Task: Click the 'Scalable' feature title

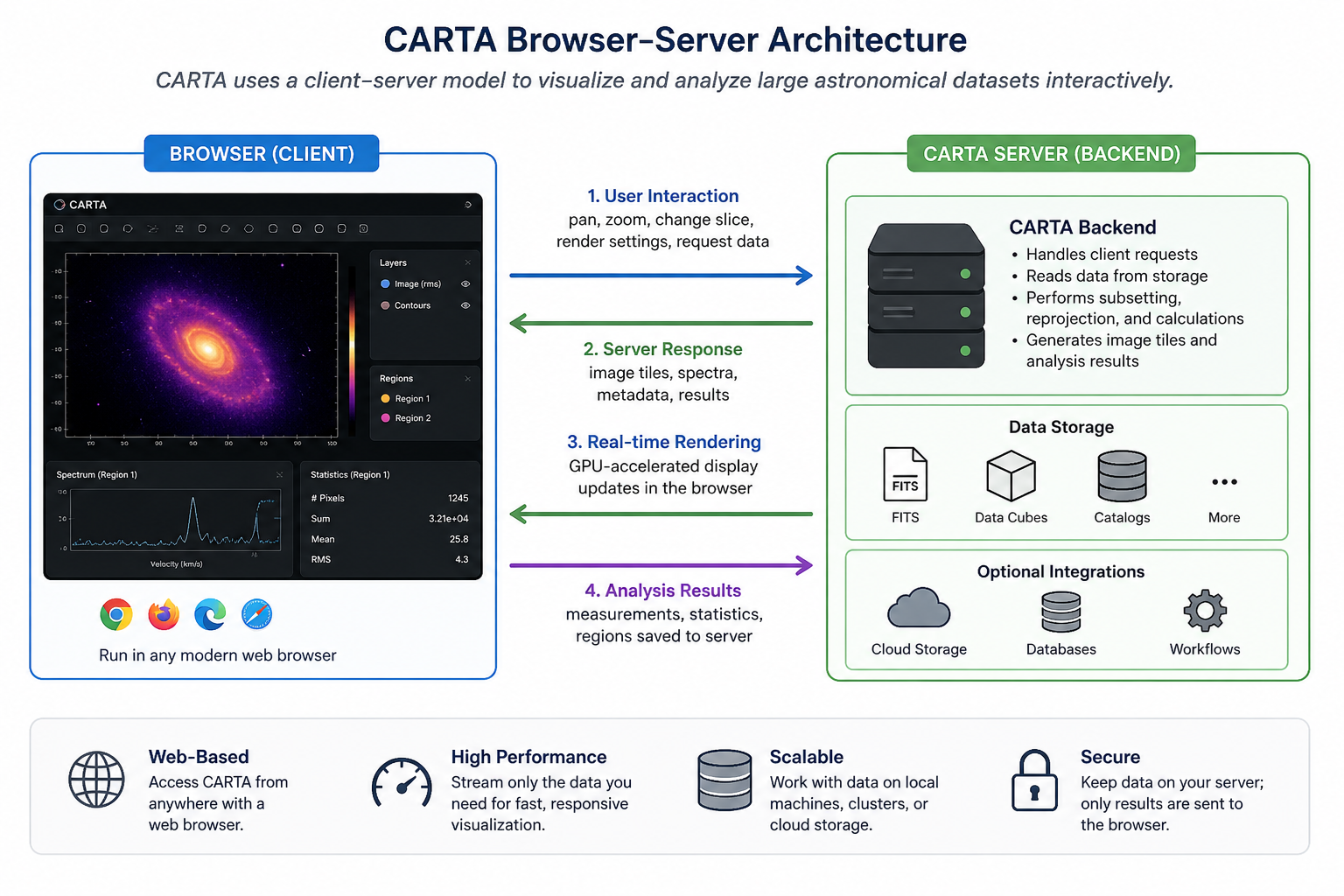Action: pos(807,757)
